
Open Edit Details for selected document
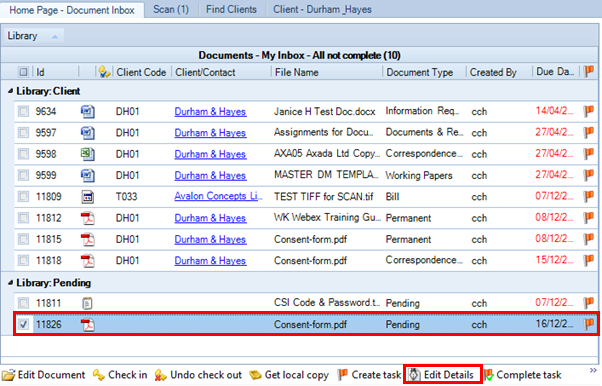pyautogui.click(x=442, y=375)
